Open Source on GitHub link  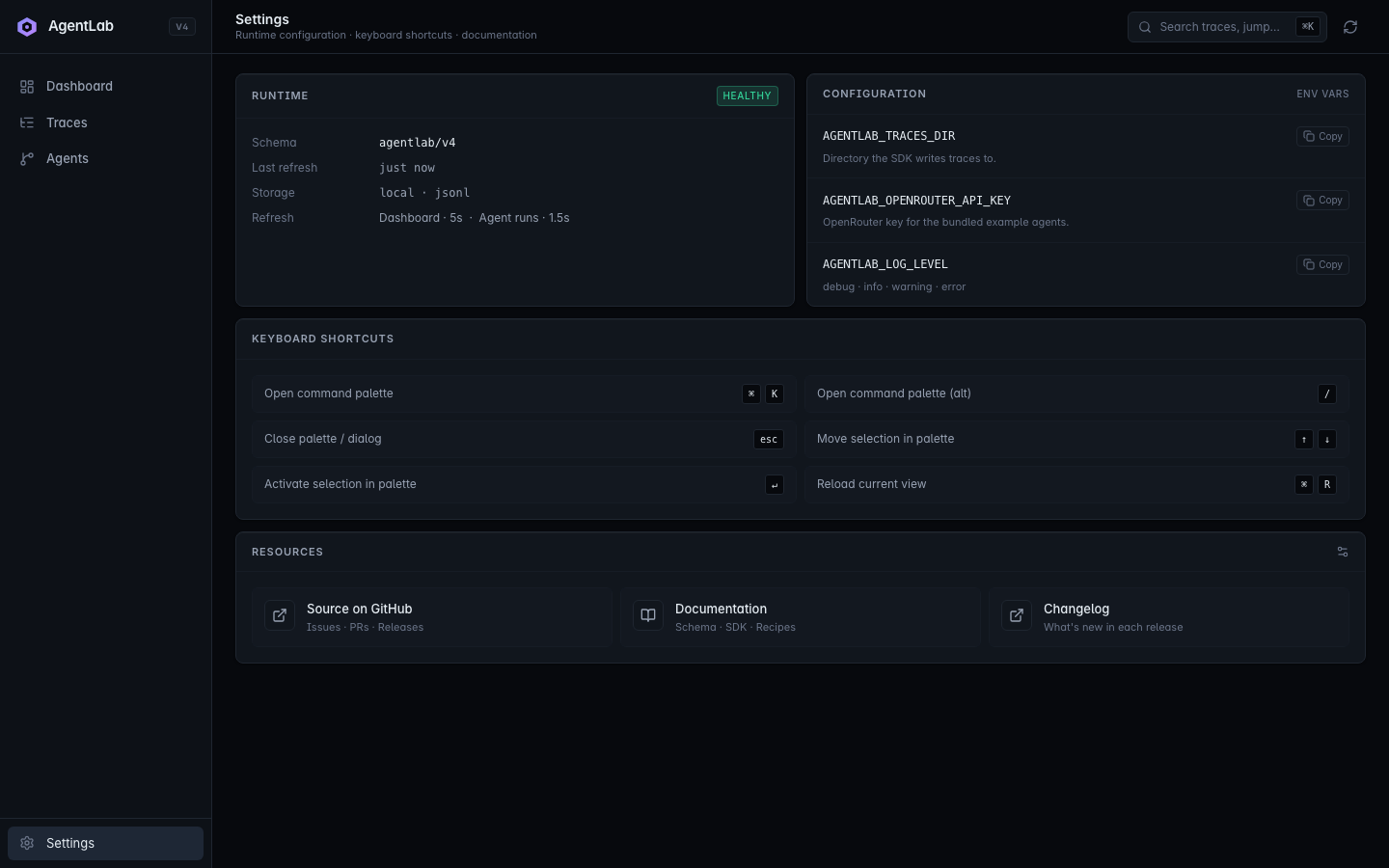pyautogui.click(x=432, y=617)
